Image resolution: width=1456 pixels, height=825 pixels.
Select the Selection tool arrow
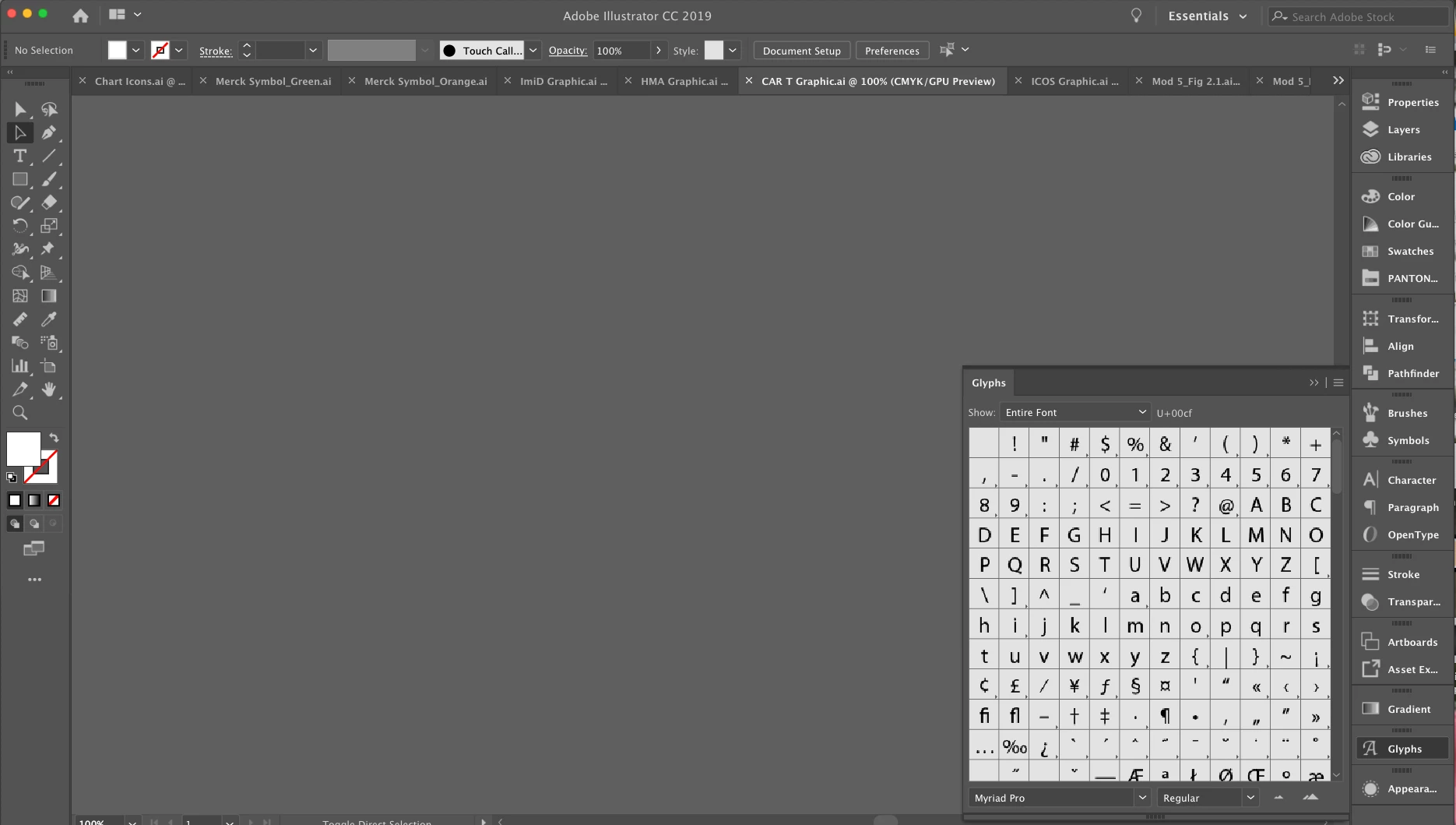click(x=20, y=109)
